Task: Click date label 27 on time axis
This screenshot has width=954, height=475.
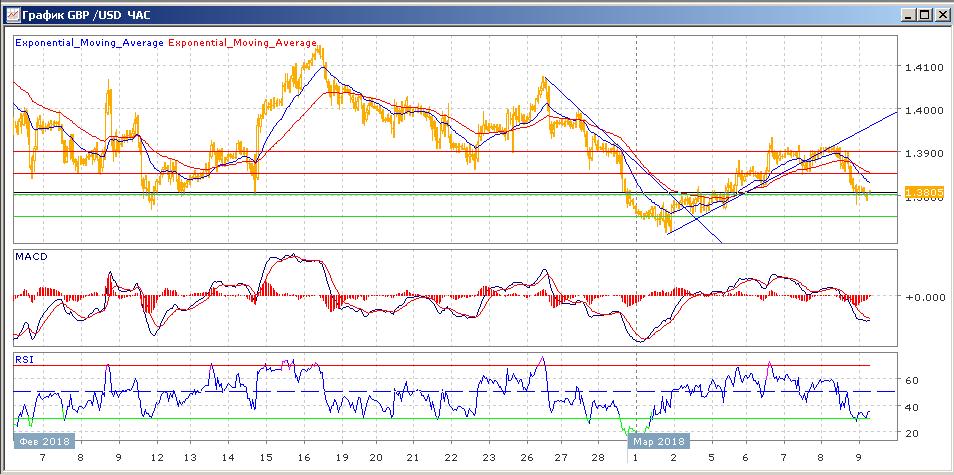Action: coord(561,457)
